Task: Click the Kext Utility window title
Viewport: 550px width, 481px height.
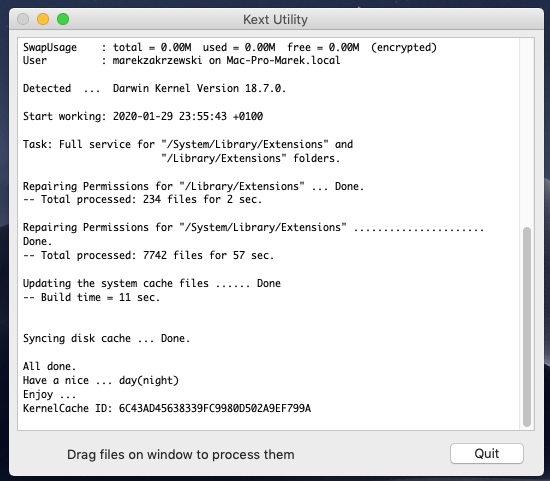Action: (275, 20)
